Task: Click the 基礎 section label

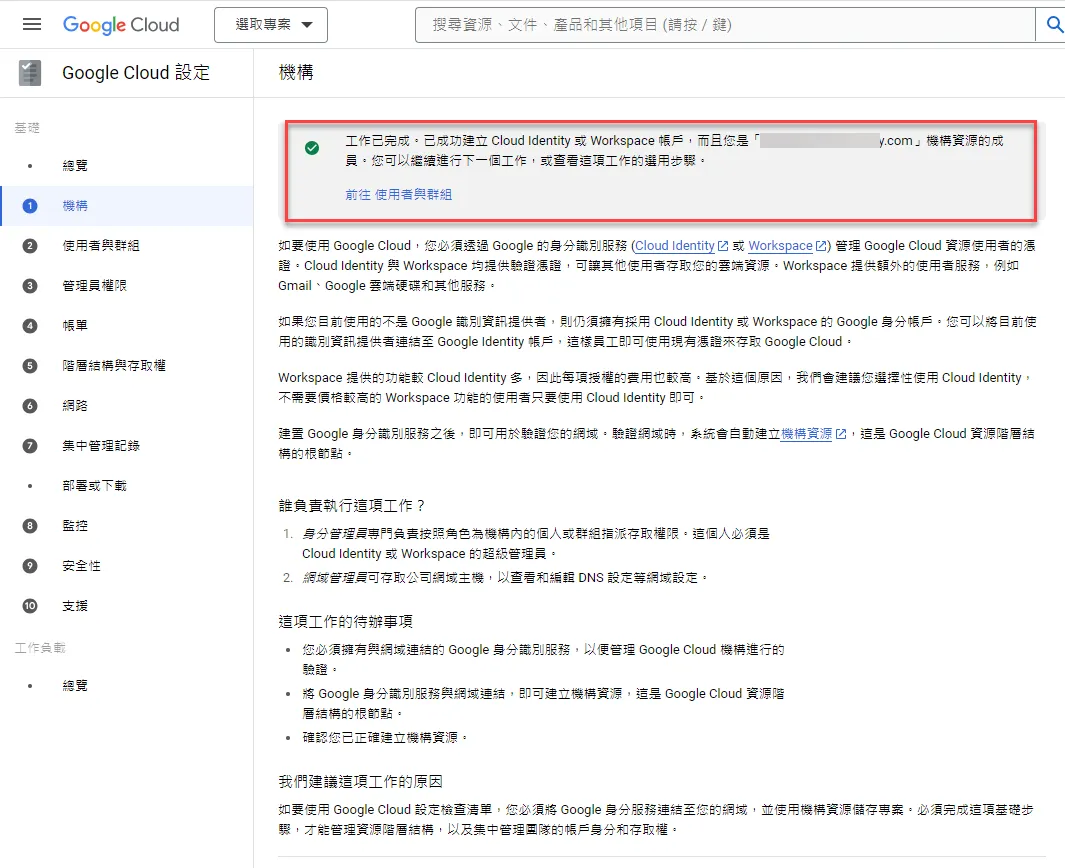Action: [27, 128]
